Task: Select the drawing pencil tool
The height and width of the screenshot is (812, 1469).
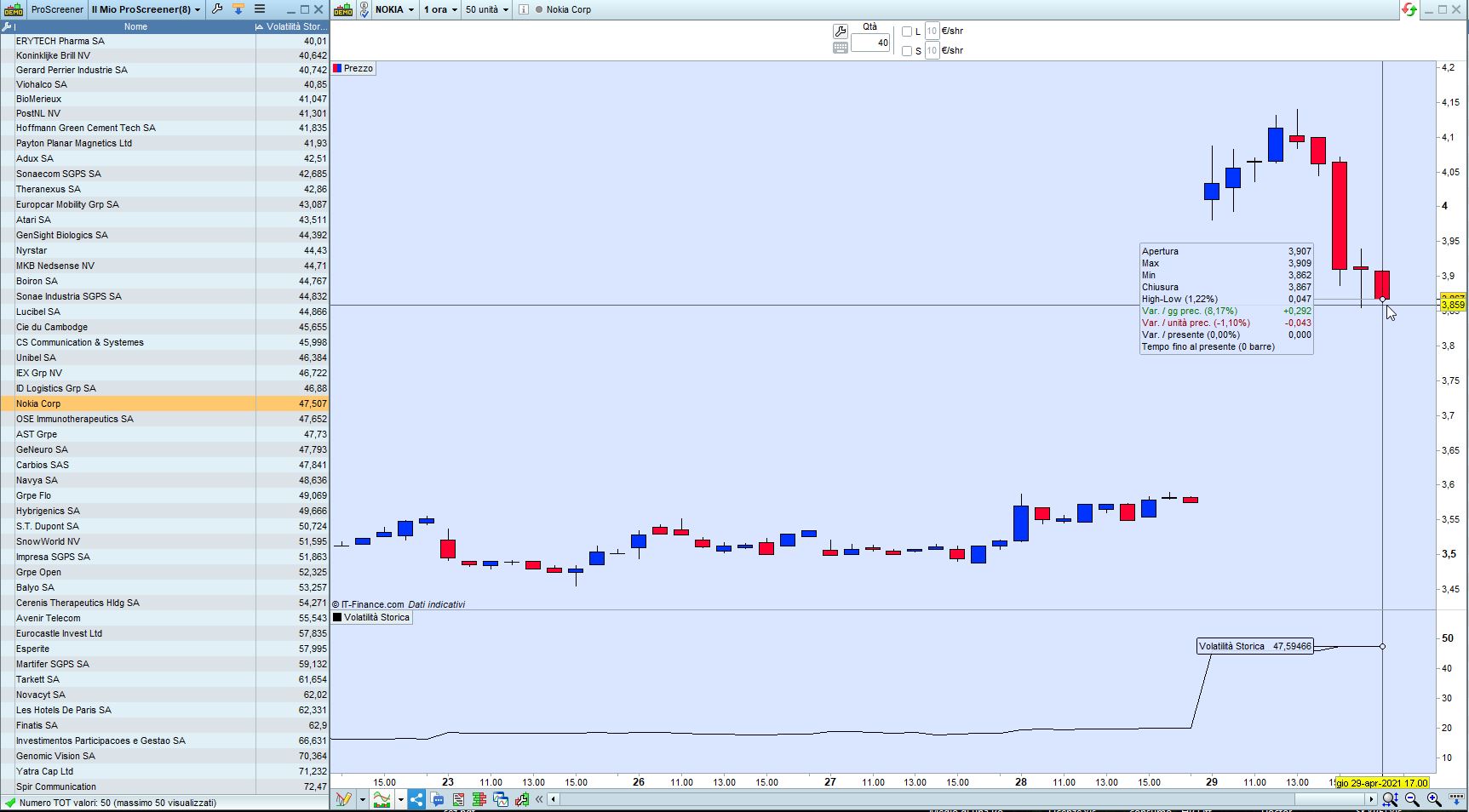Action: (343, 799)
